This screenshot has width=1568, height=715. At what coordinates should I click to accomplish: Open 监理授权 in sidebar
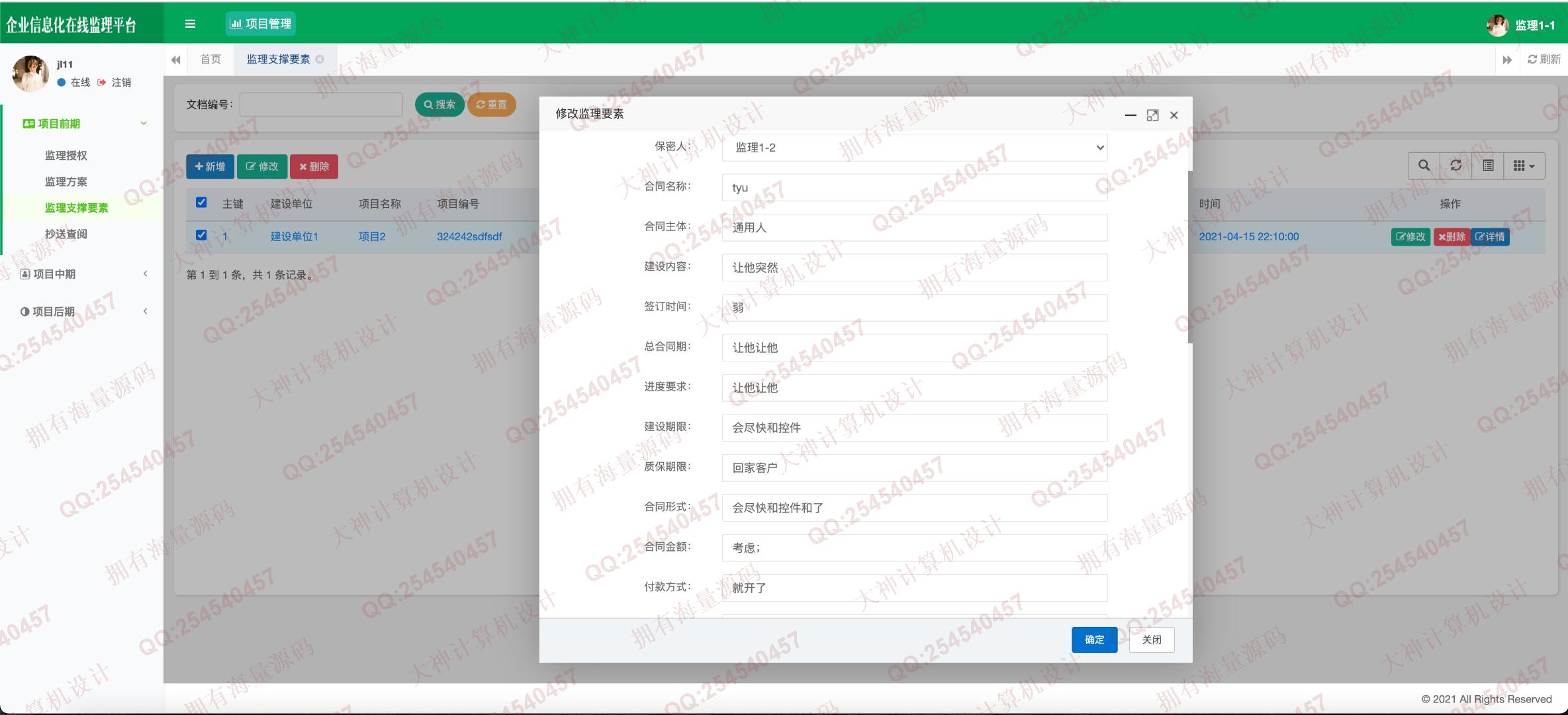66,156
